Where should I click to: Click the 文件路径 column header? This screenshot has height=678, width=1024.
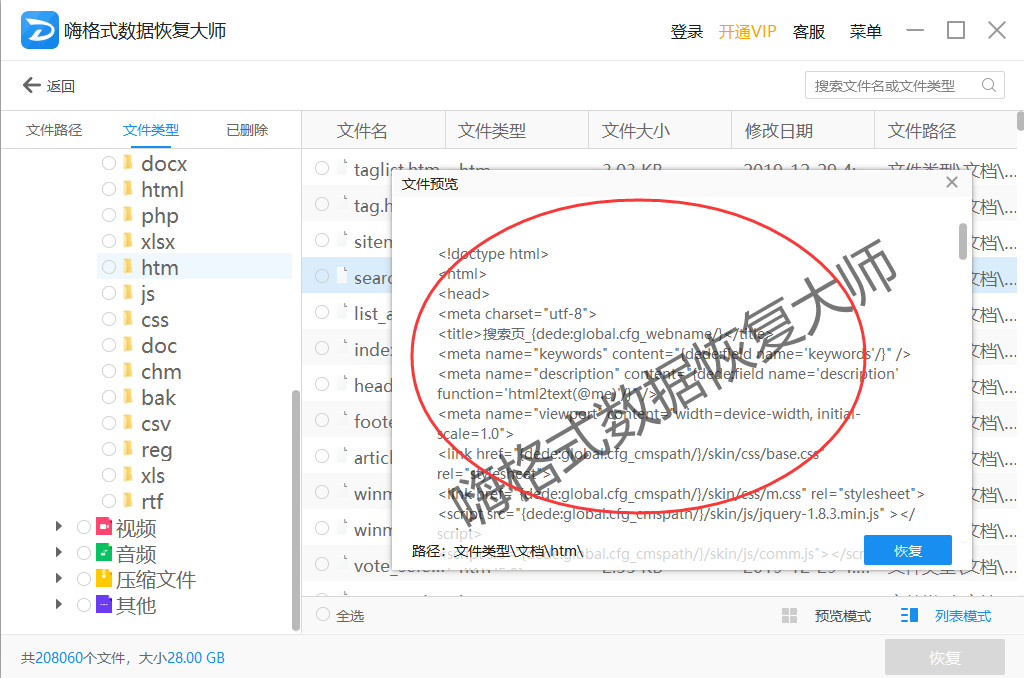tap(921, 131)
